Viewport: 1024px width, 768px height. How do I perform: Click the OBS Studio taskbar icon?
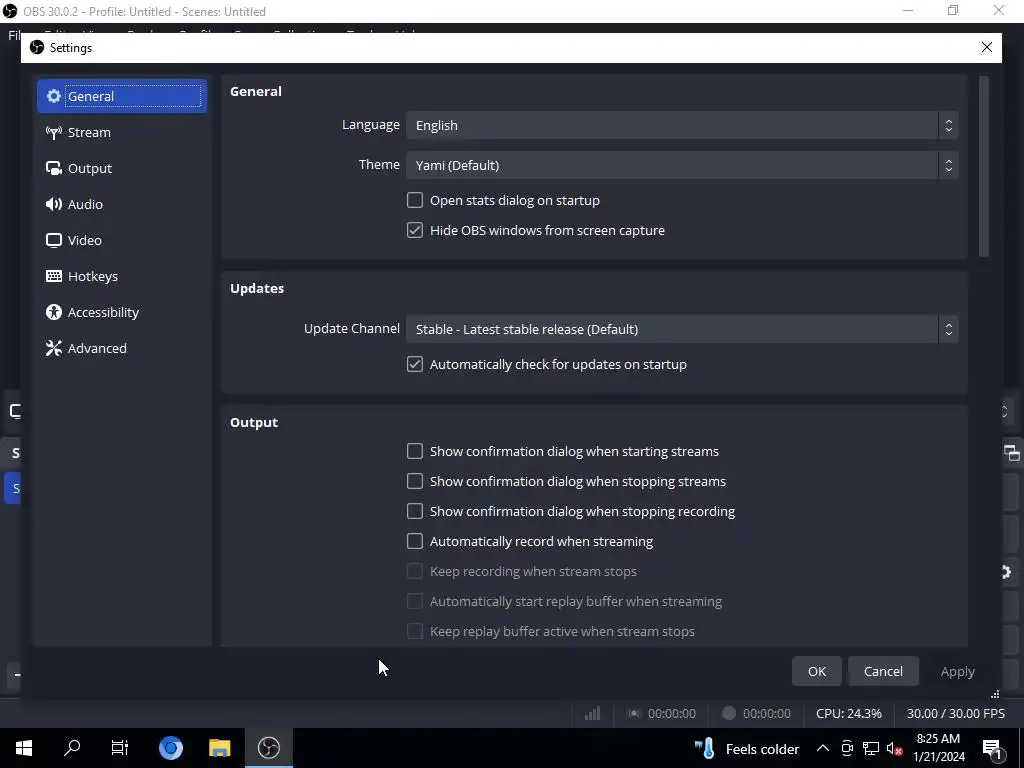tap(268, 748)
